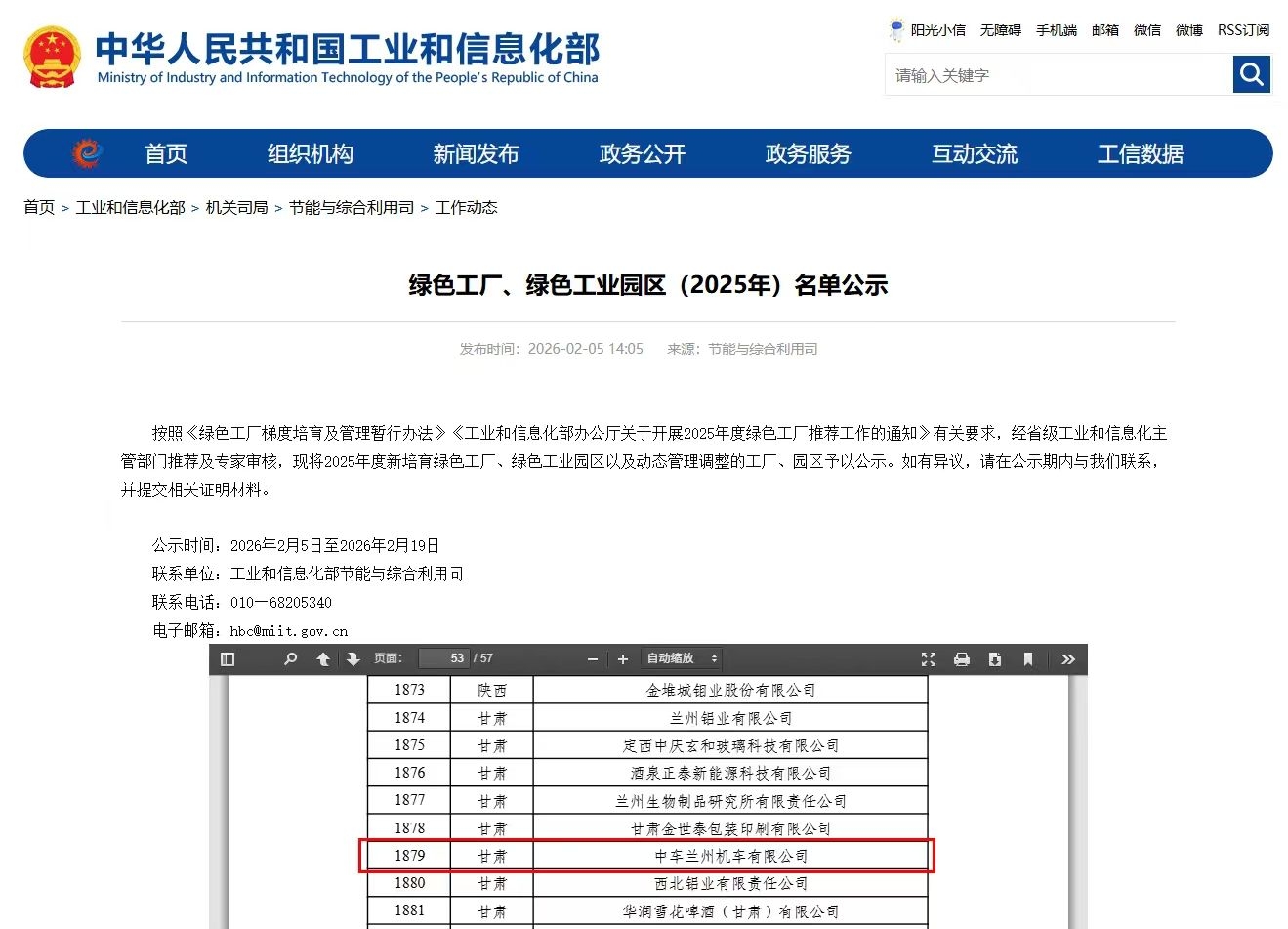Image resolution: width=1288 pixels, height=929 pixels.
Task: Print the PDF document
Action: (x=962, y=659)
